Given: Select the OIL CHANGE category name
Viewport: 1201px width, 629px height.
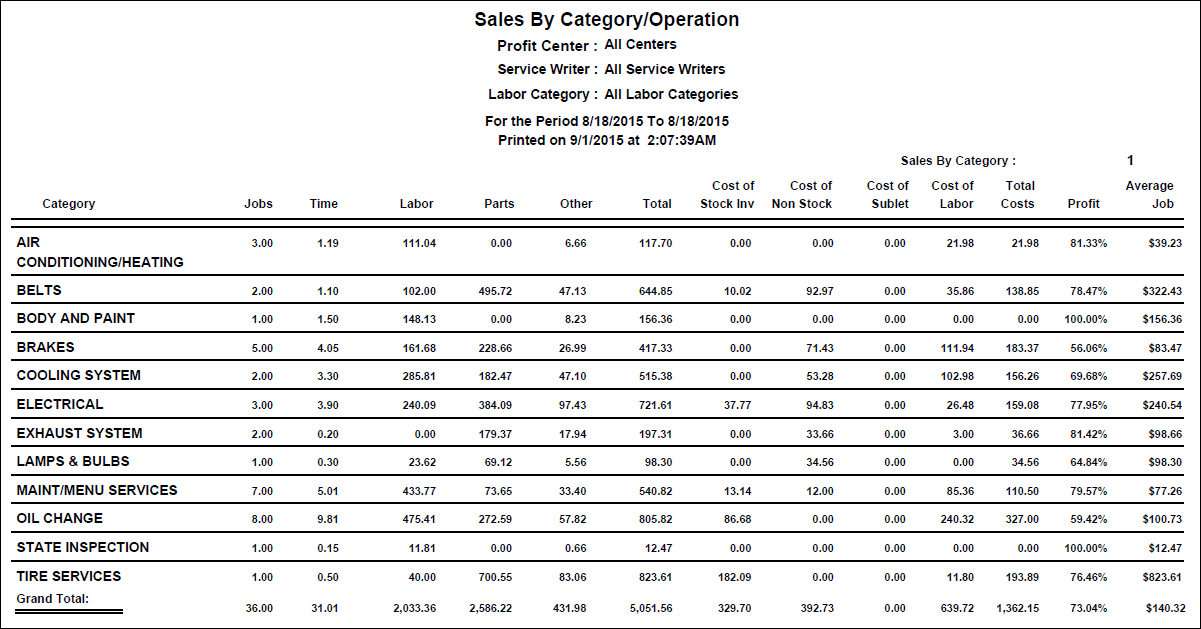Looking at the screenshot, I should (60, 518).
